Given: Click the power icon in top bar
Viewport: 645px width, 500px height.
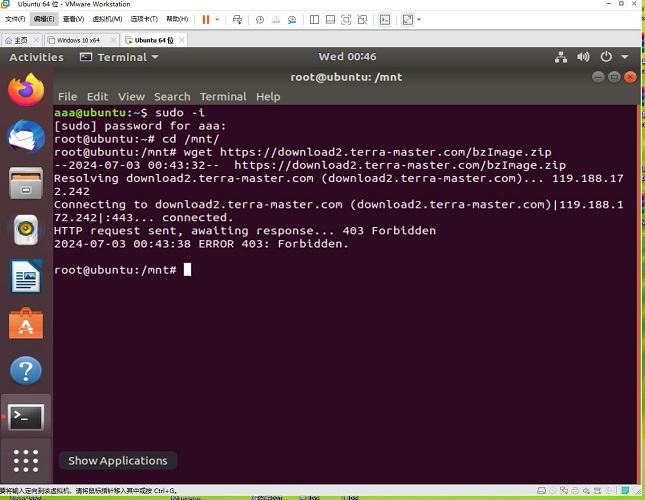Looking at the screenshot, I should pos(606,57).
